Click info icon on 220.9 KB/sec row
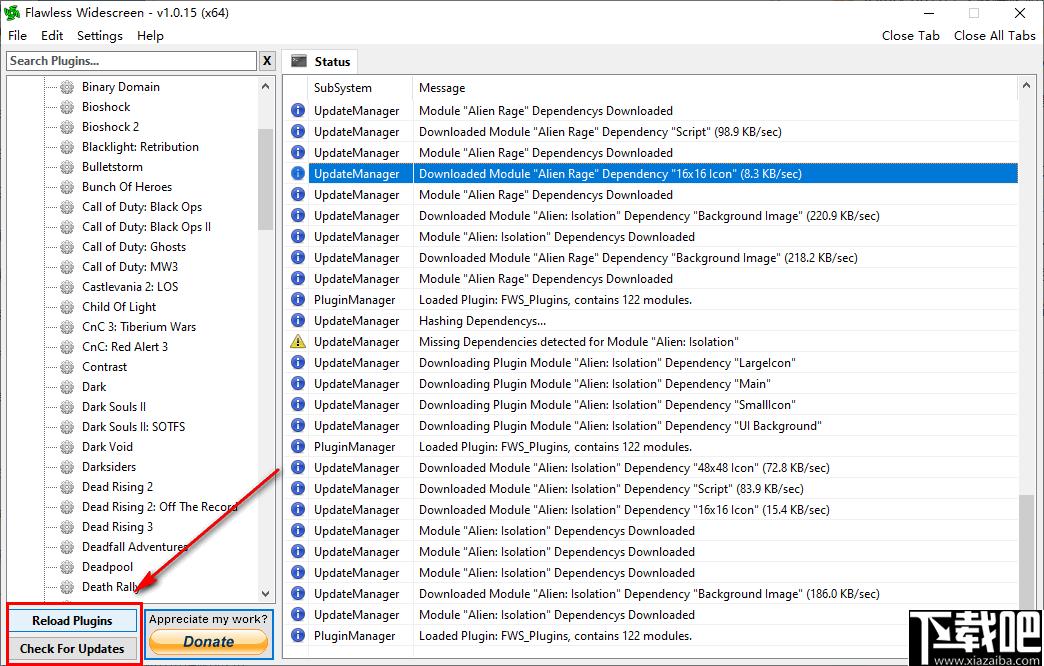1044x666 pixels. pyautogui.click(x=298, y=215)
